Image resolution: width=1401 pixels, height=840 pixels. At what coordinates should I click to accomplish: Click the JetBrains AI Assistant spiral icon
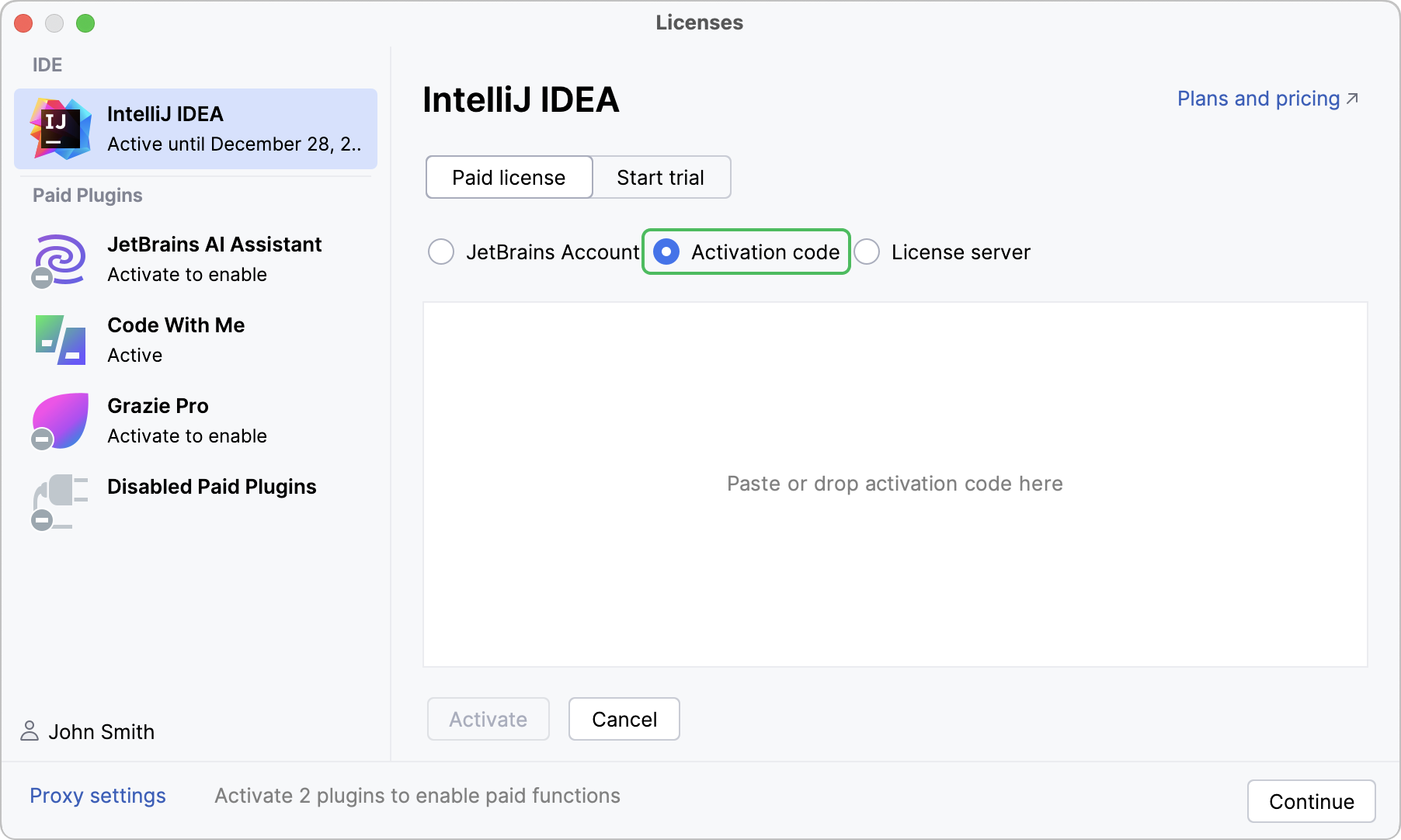coord(59,260)
